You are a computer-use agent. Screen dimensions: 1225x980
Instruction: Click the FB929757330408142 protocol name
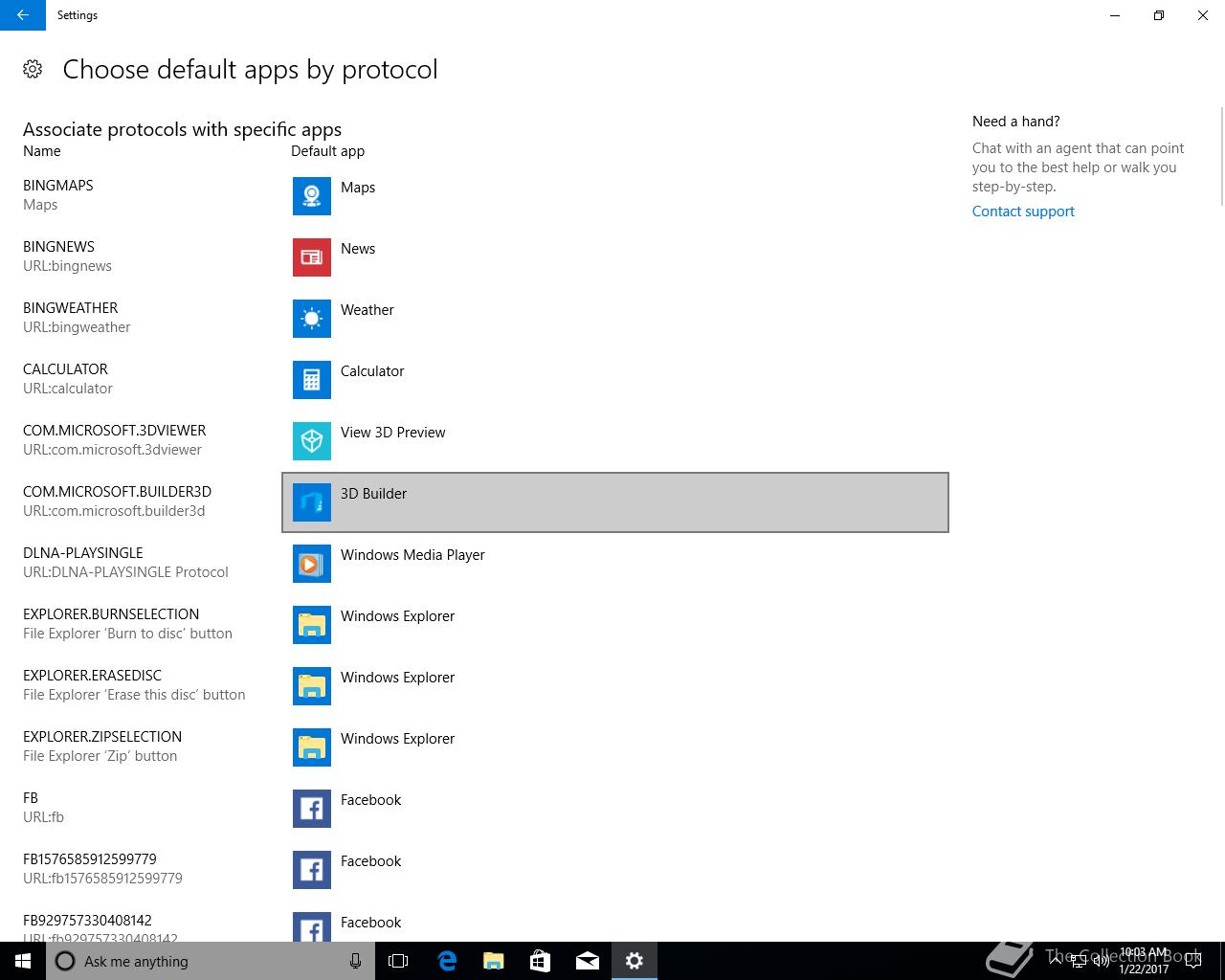point(87,921)
